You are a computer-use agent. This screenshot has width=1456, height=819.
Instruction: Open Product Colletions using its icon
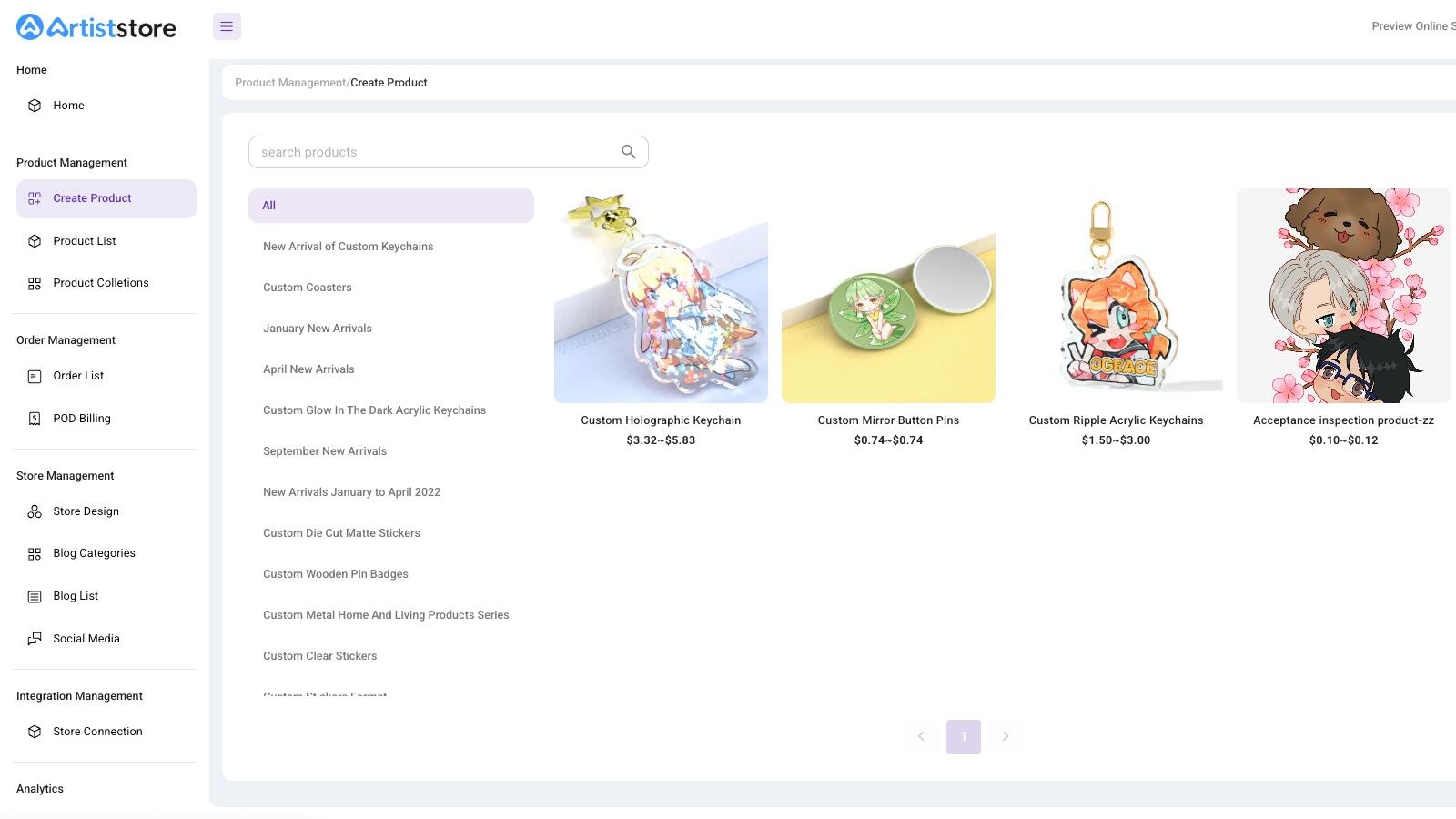(34, 283)
